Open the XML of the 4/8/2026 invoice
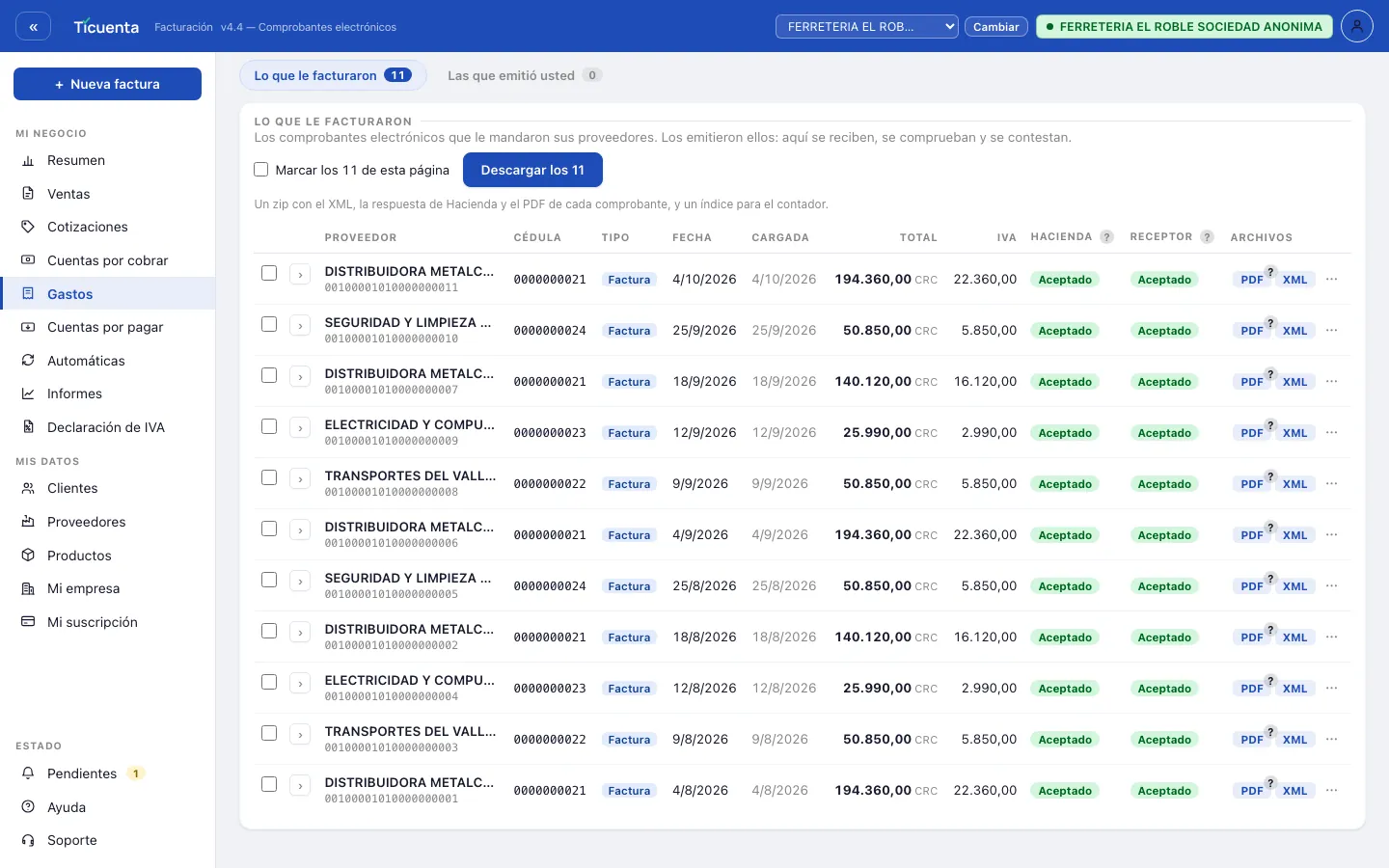 pos(1294,791)
